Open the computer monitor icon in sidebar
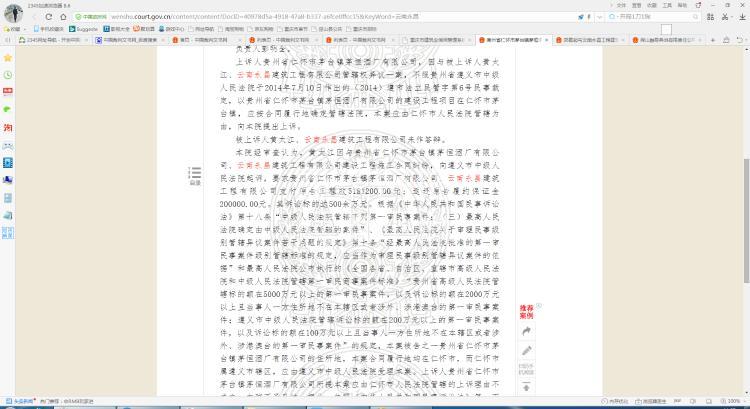 tap(8, 180)
